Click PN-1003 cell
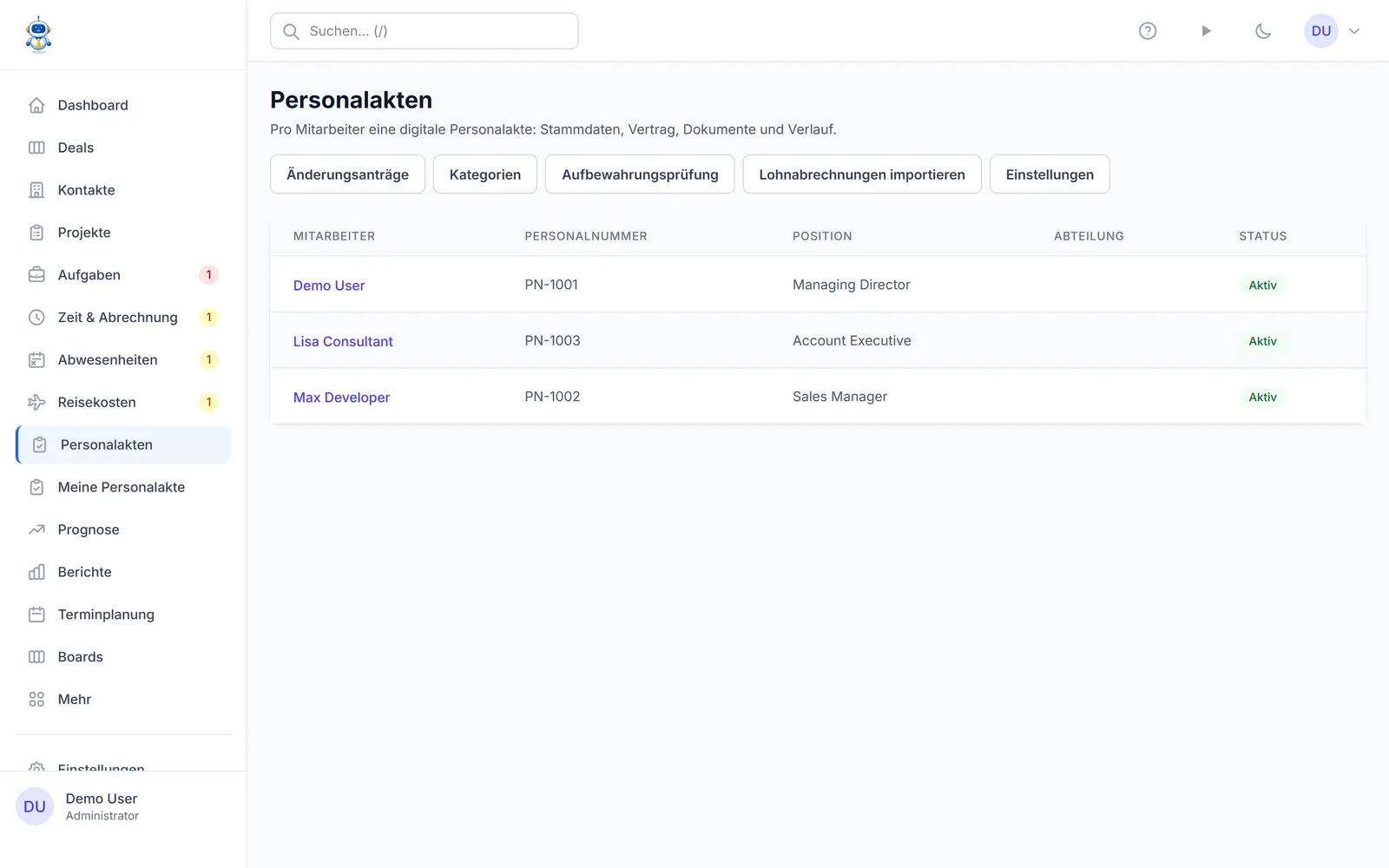Image resolution: width=1389 pixels, height=868 pixels. [x=552, y=341]
